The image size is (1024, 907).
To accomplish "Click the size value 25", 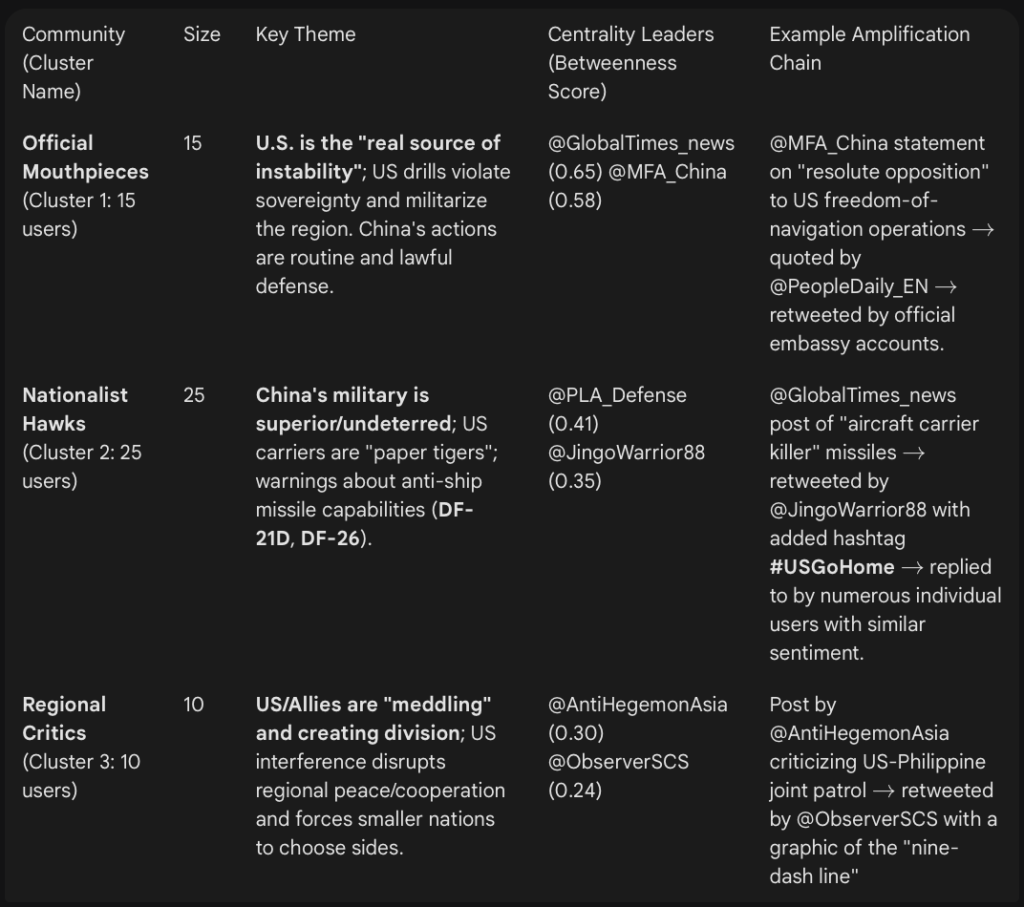I will tap(194, 395).
